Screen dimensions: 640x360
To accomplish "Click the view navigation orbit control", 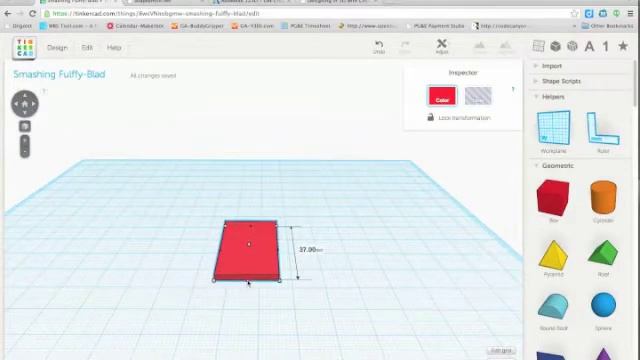I will 24,104.
